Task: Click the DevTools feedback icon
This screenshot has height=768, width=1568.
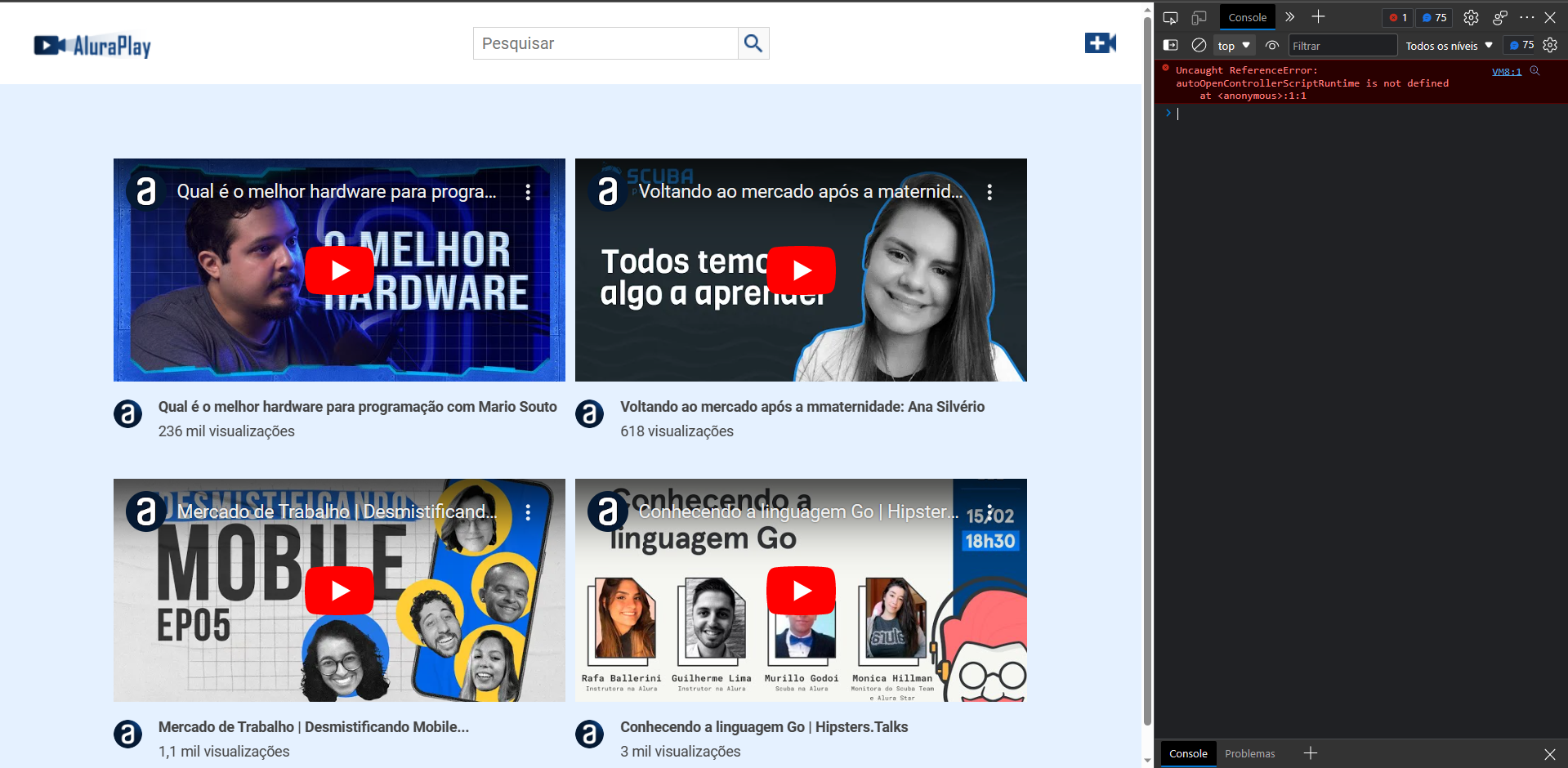Action: [1499, 17]
